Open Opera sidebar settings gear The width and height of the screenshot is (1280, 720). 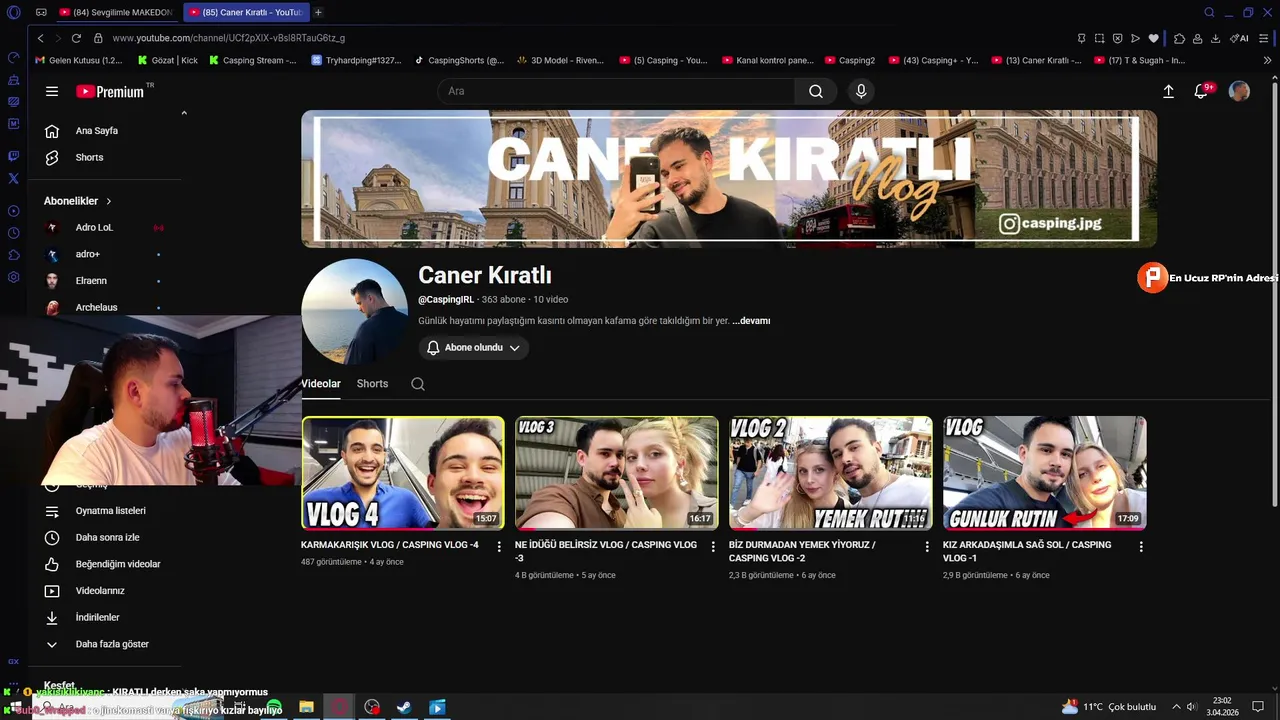pos(13,277)
